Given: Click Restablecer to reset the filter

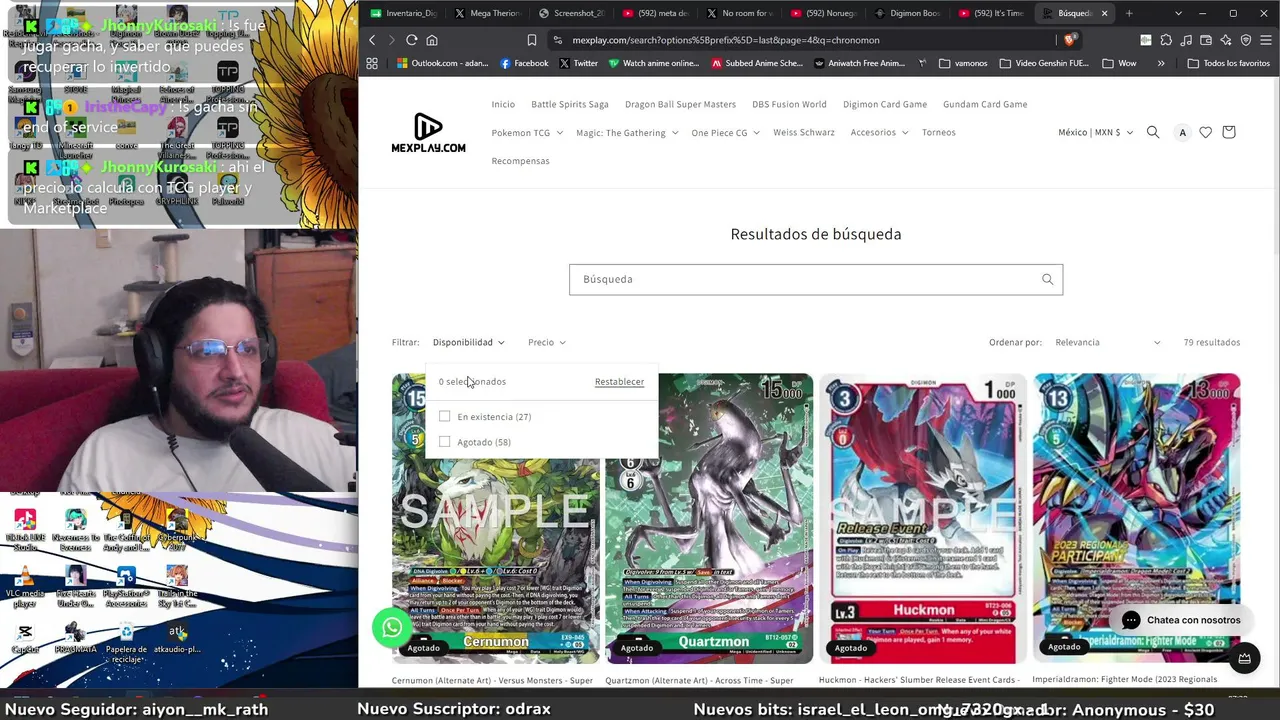Looking at the screenshot, I should pyautogui.click(x=619, y=381).
